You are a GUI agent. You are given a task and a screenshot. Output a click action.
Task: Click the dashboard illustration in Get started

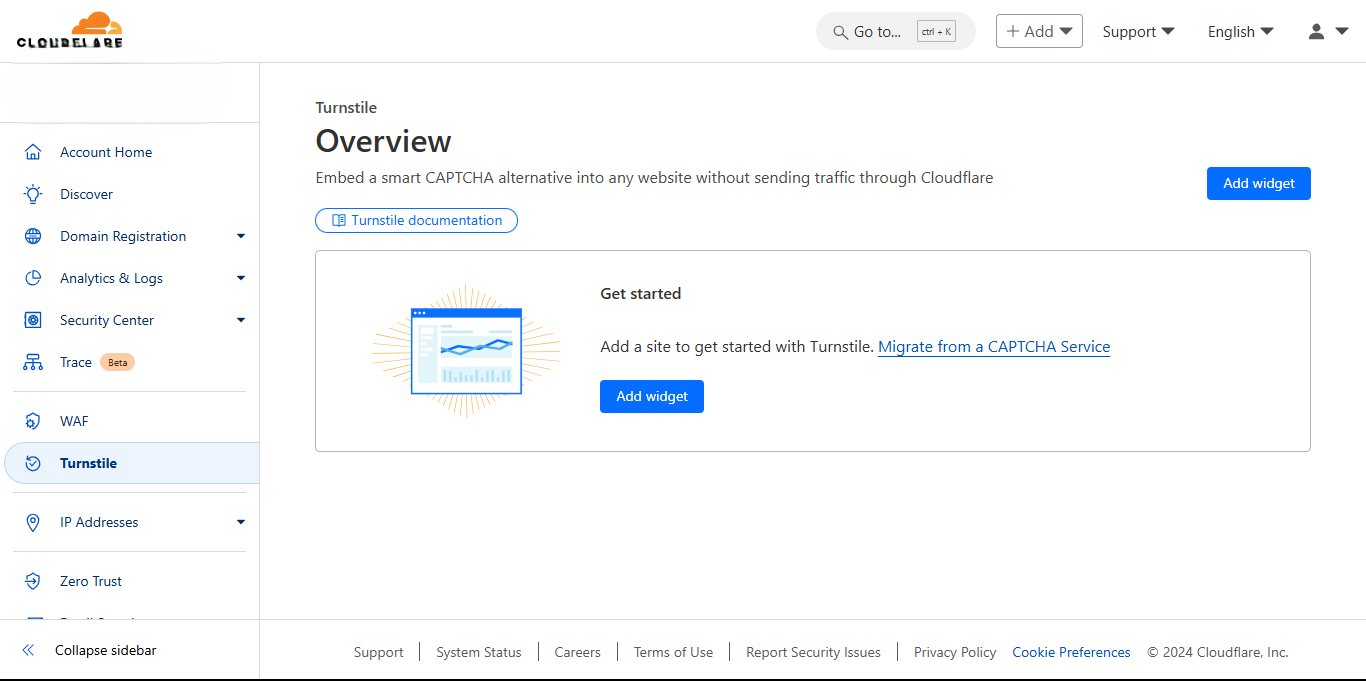[466, 350]
